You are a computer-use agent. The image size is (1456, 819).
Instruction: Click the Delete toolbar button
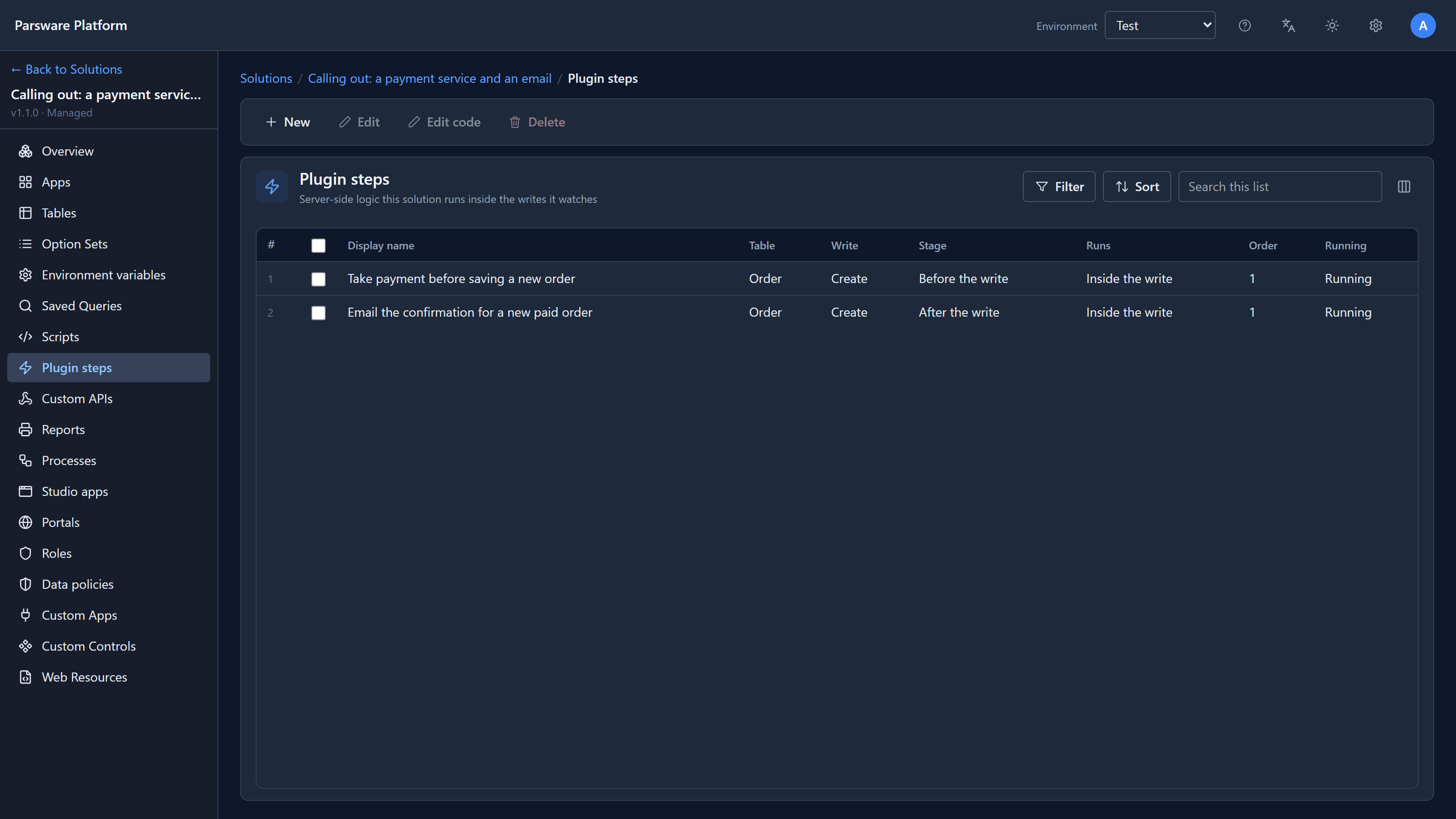[537, 122]
